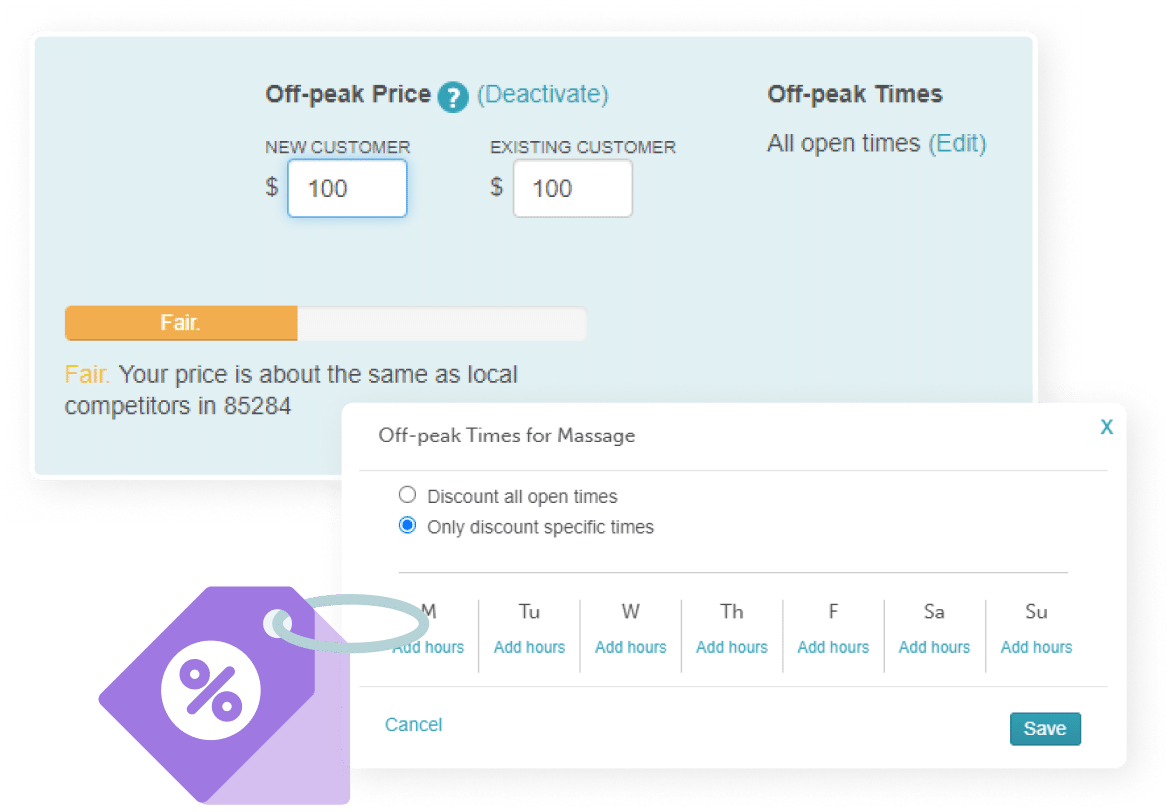Click the 'All open times' text
This screenshot has height=812, width=1172.
point(843,143)
